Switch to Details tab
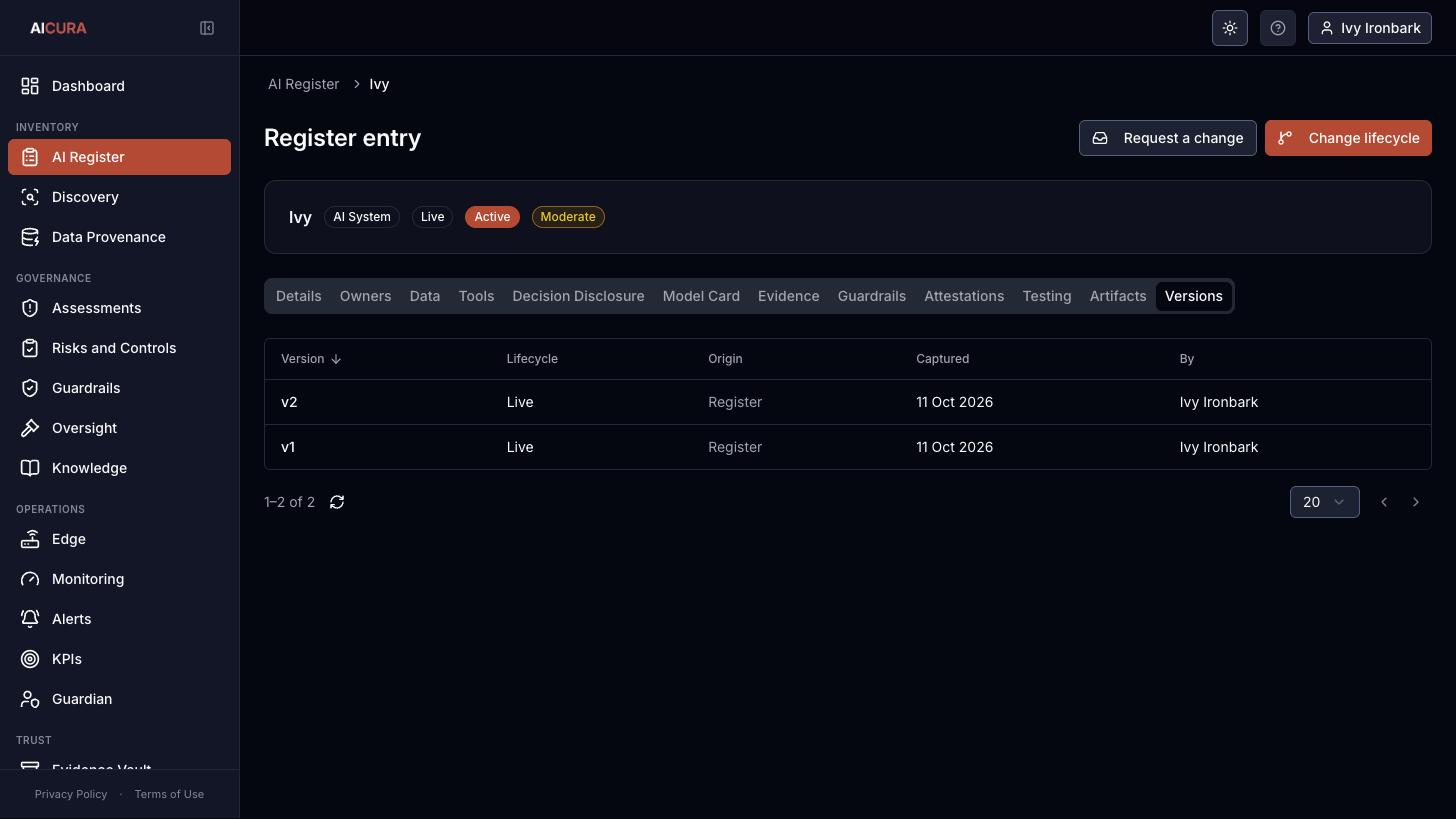 point(298,296)
